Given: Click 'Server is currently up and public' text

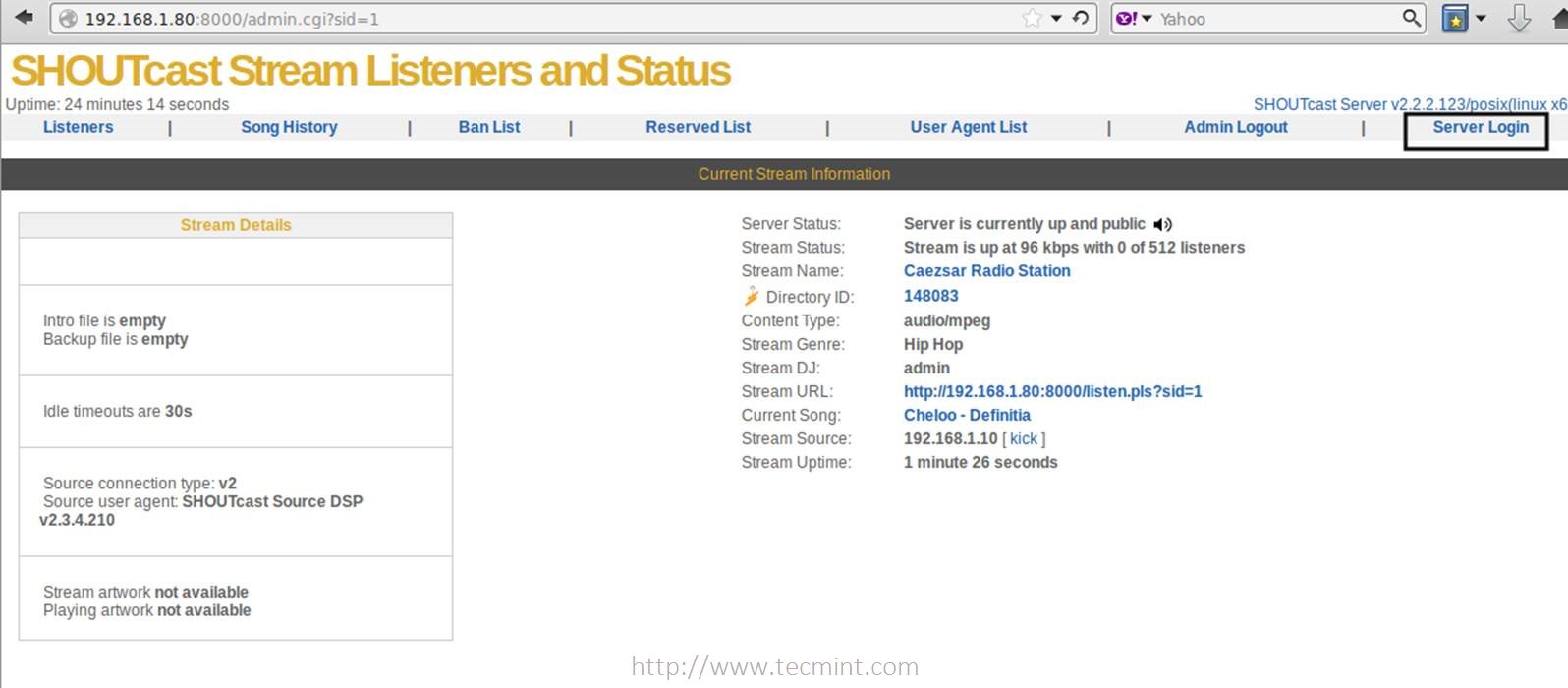Looking at the screenshot, I should 1025,224.
